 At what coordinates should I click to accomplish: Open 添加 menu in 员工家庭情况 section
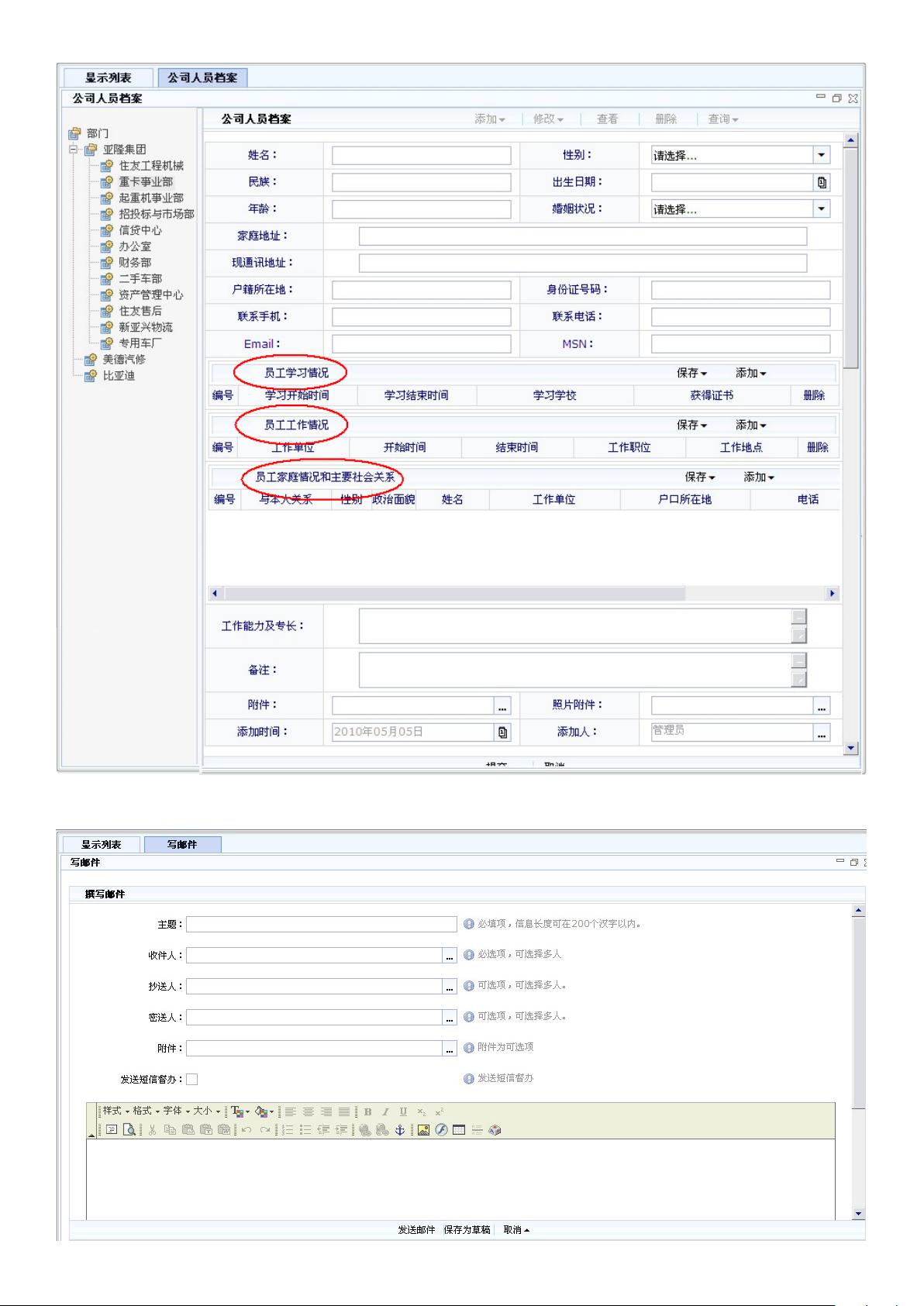pyautogui.click(x=759, y=477)
